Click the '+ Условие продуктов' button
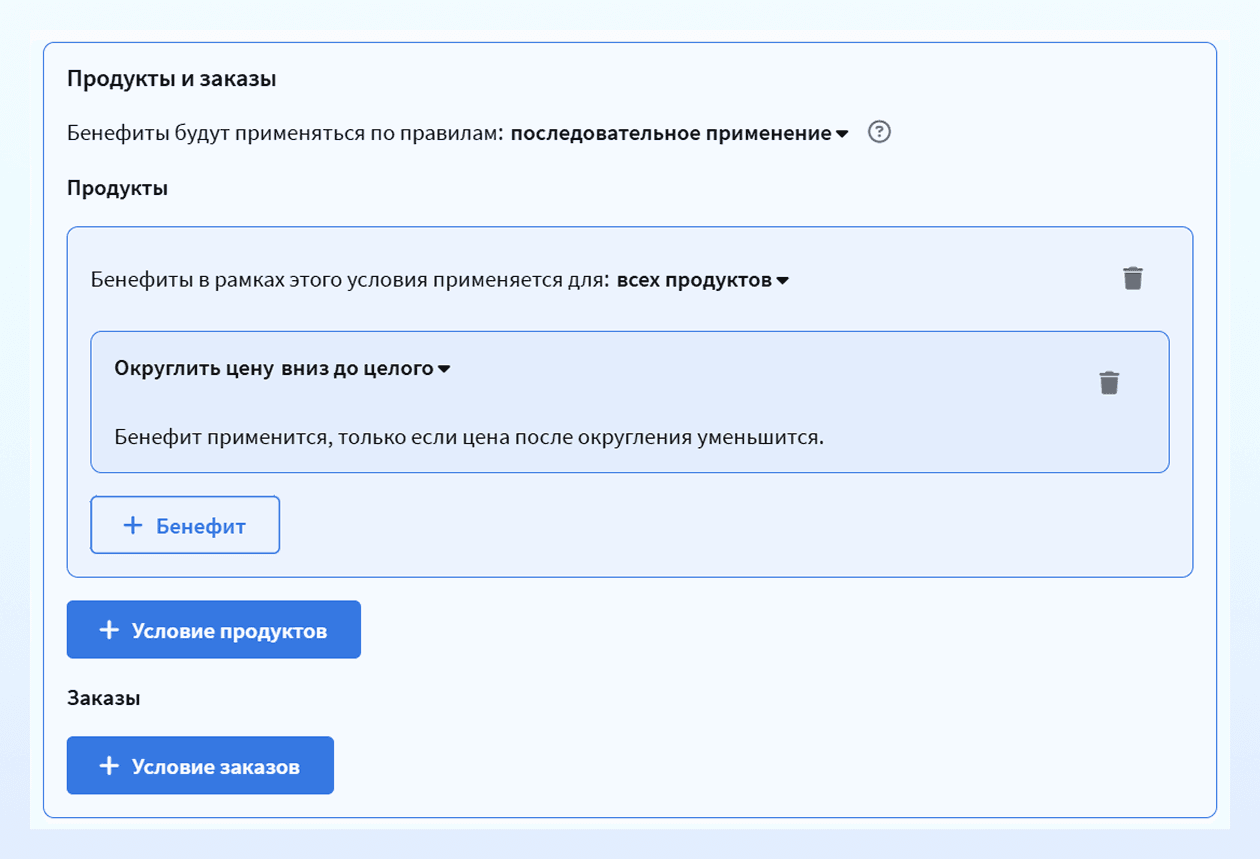The image size is (1260, 859). pyautogui.click(x=214, y=630)
